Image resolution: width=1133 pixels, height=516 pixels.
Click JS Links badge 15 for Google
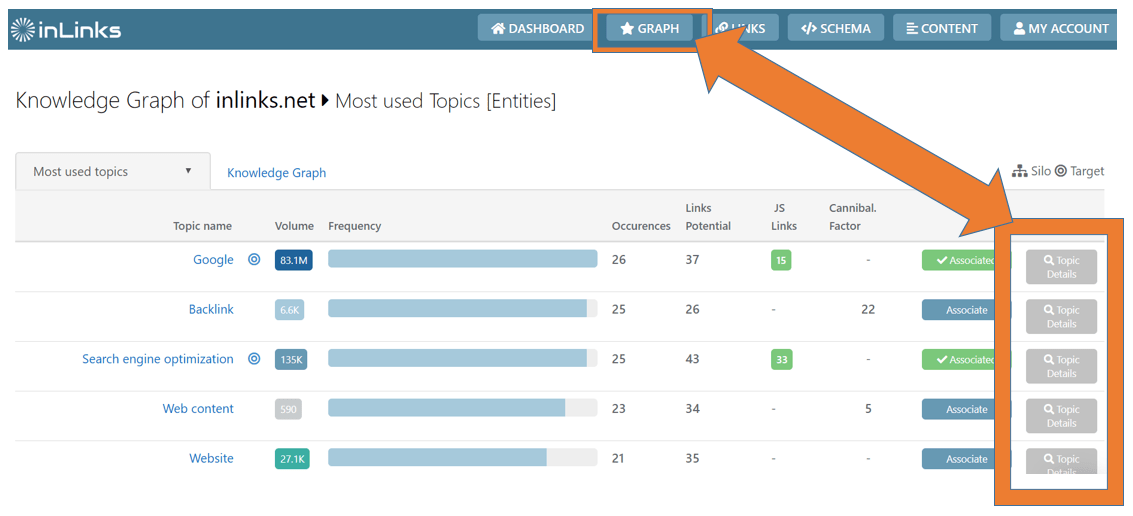point(781,260)
